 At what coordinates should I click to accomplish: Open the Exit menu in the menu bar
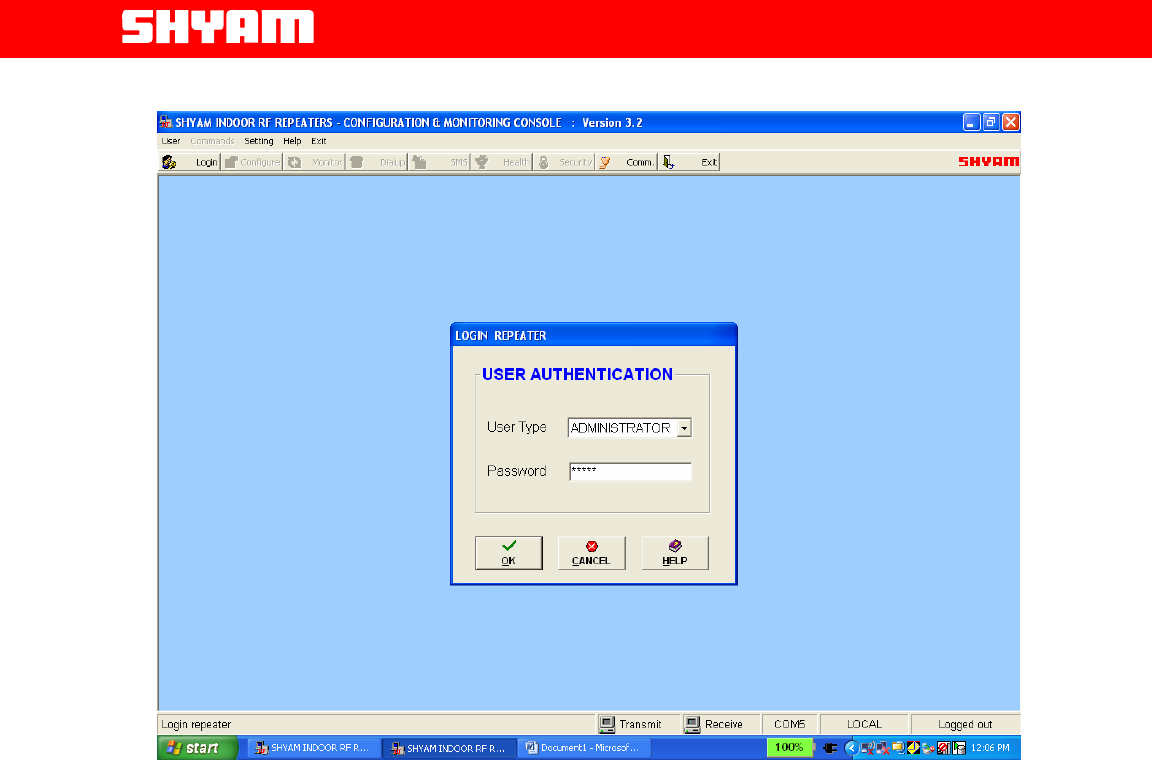(318, 141)
